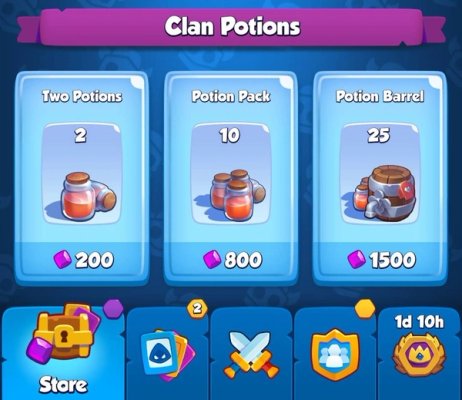
Task: Click the Store tab label
Action: pyautogui.click(x=63, y=385)
